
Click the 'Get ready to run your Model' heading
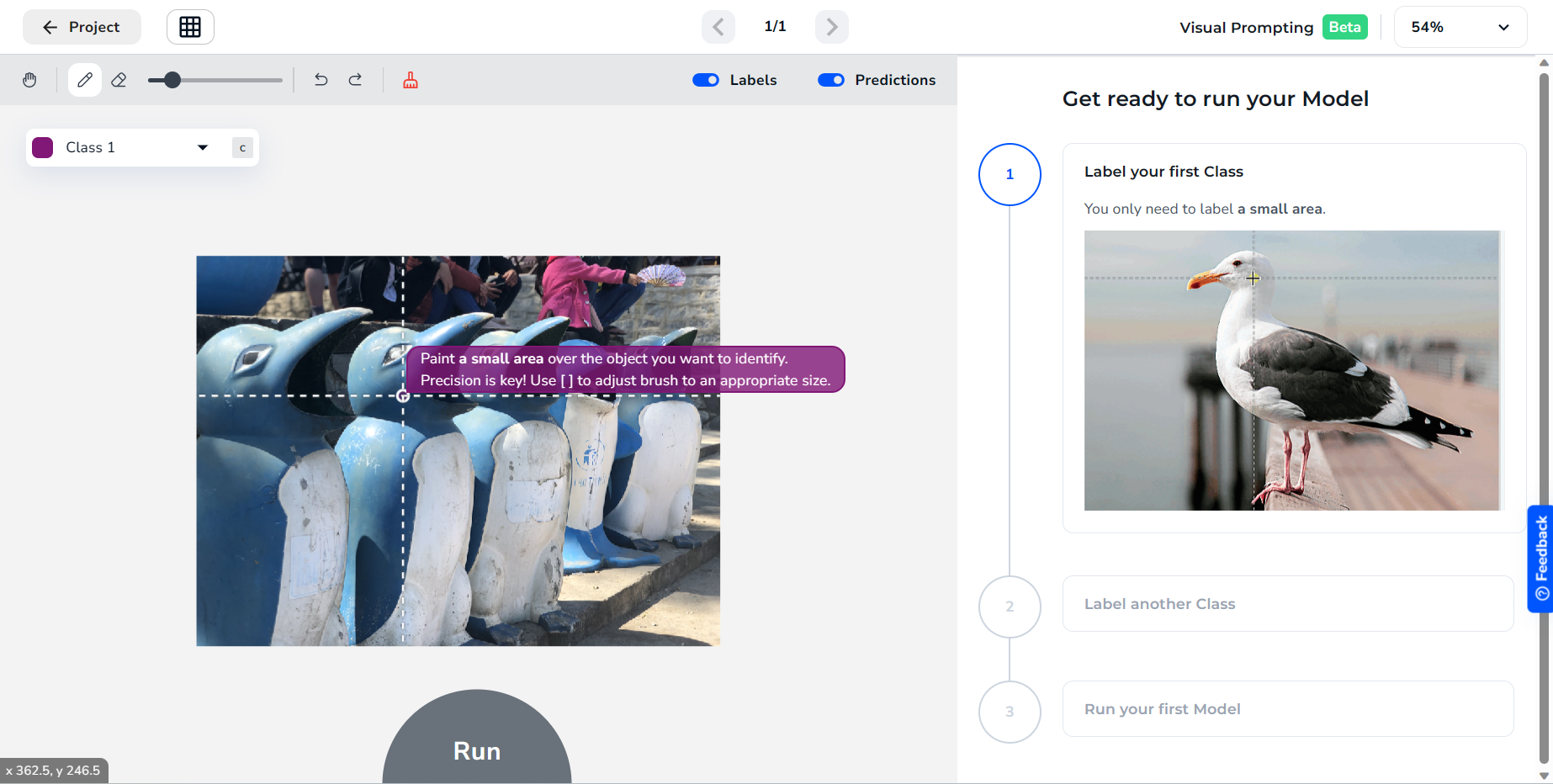click(x=1216, y=99)
